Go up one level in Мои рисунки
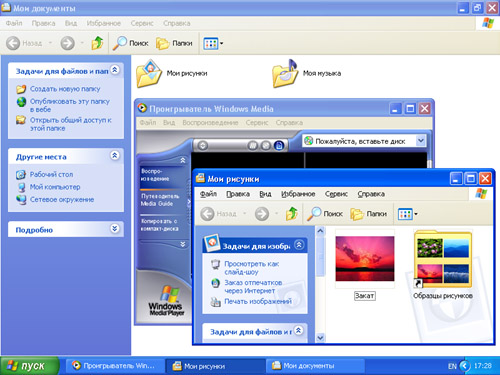Screen dimensions: 500x375 (x=292, y=213)
